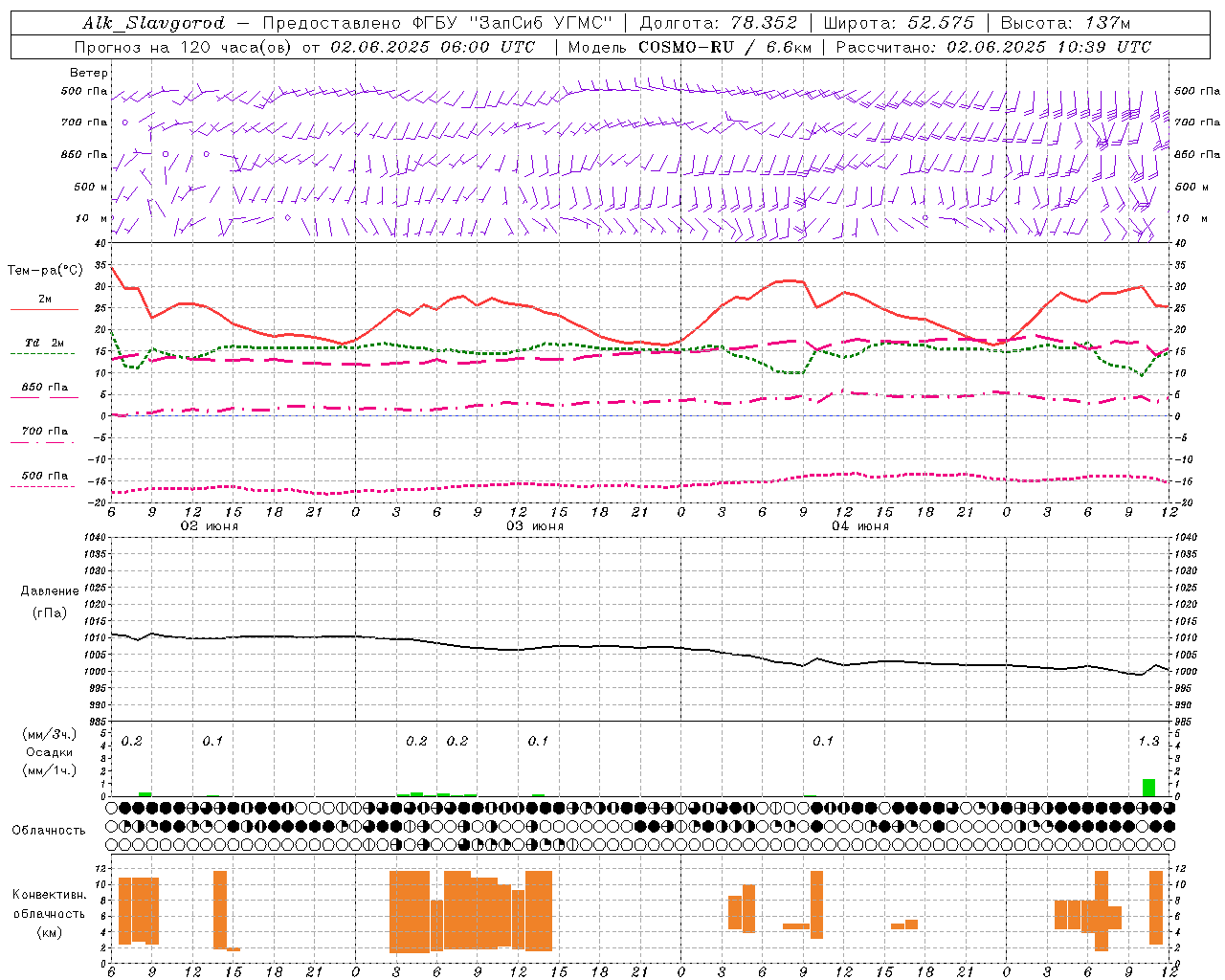Viewport: 1225px width, 980px height.
Task: Click the '(мм/1ч.)' precipitation unit label
Action: pyautogui.click(x=50, y=770)
